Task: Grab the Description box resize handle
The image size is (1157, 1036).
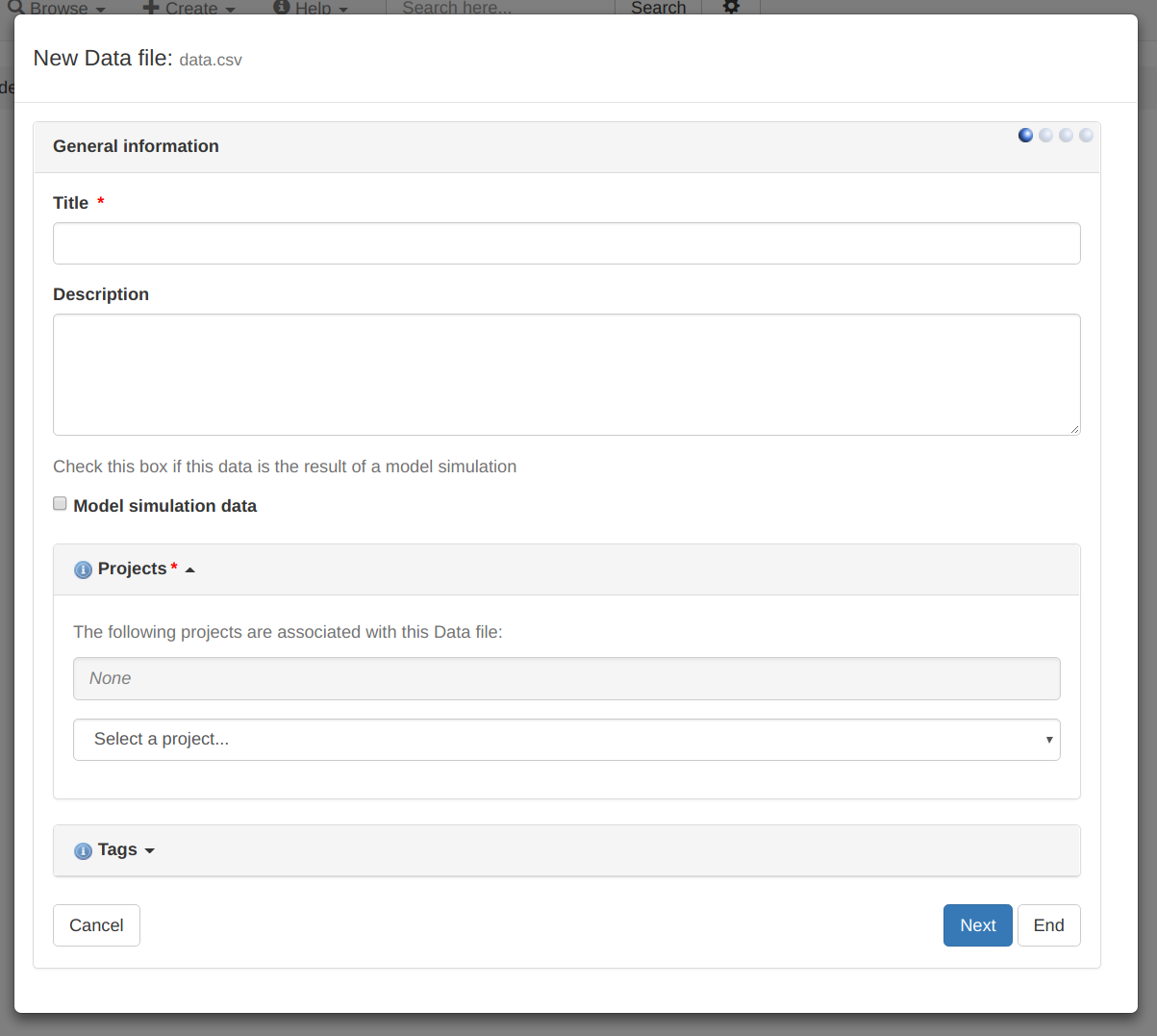Action: 1074,429
